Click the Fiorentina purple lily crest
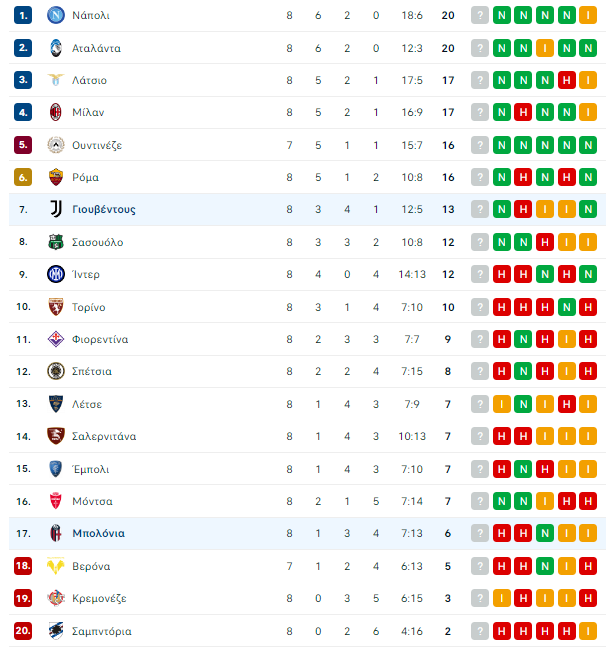616x653 pixels. pyautogui.click(x=56, y=339)
